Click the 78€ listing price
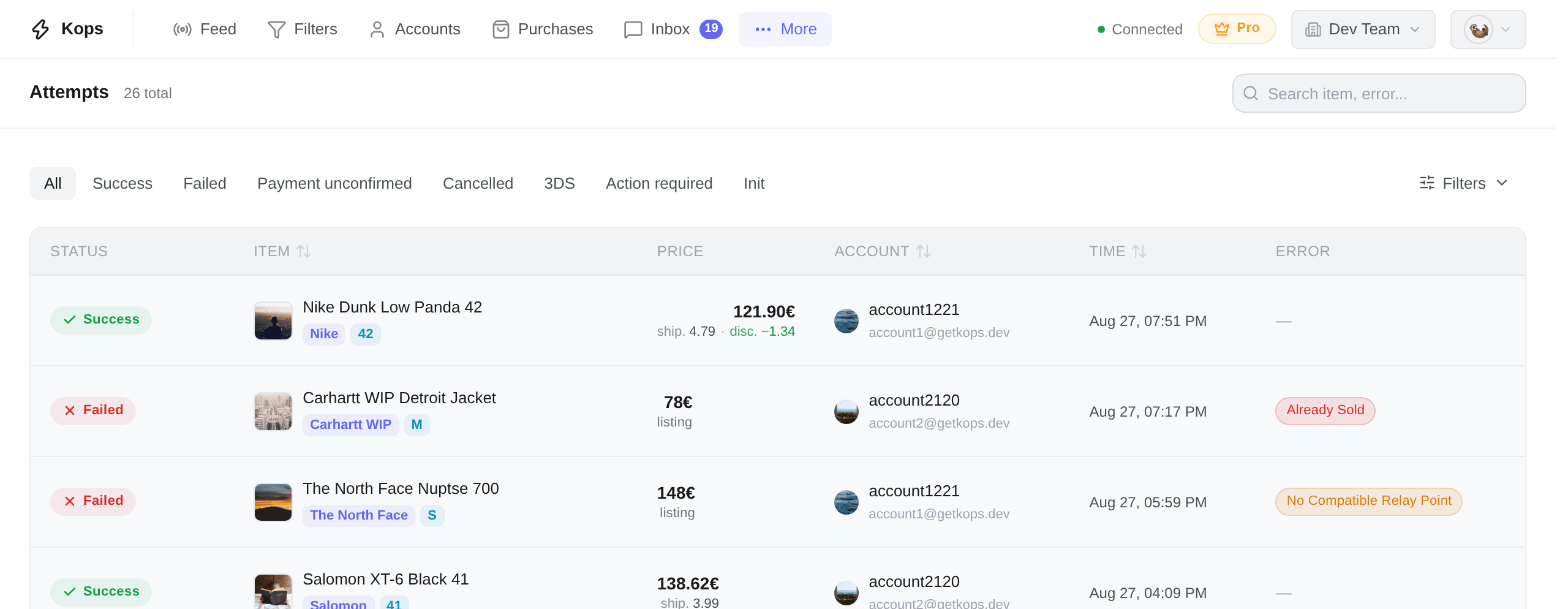The height and width of the screenshot is (609, 1568). 678,403
